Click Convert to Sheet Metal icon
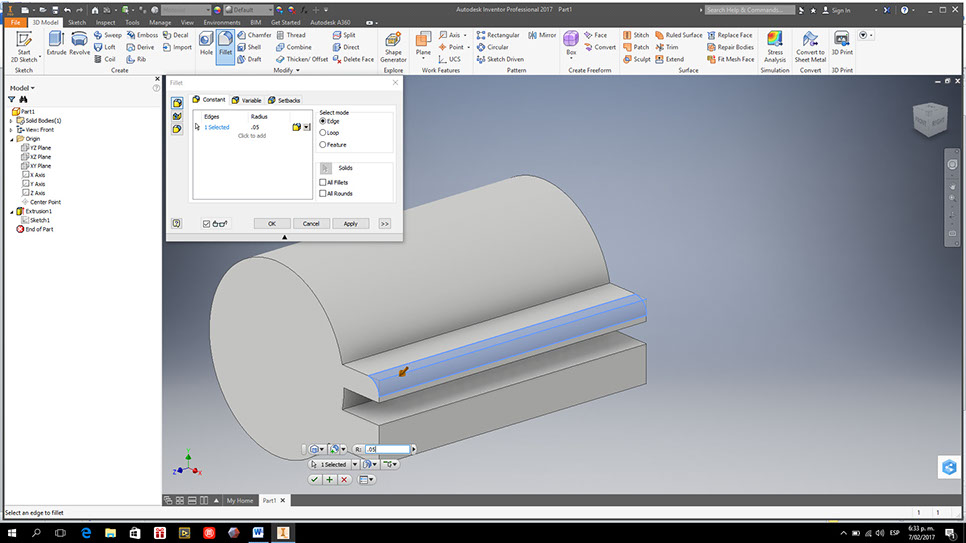966x543 pixels. [x=810, y=45]
